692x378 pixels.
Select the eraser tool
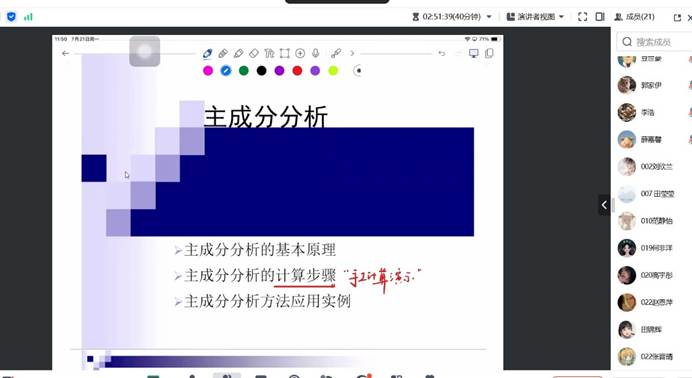[x=254, y=53]
